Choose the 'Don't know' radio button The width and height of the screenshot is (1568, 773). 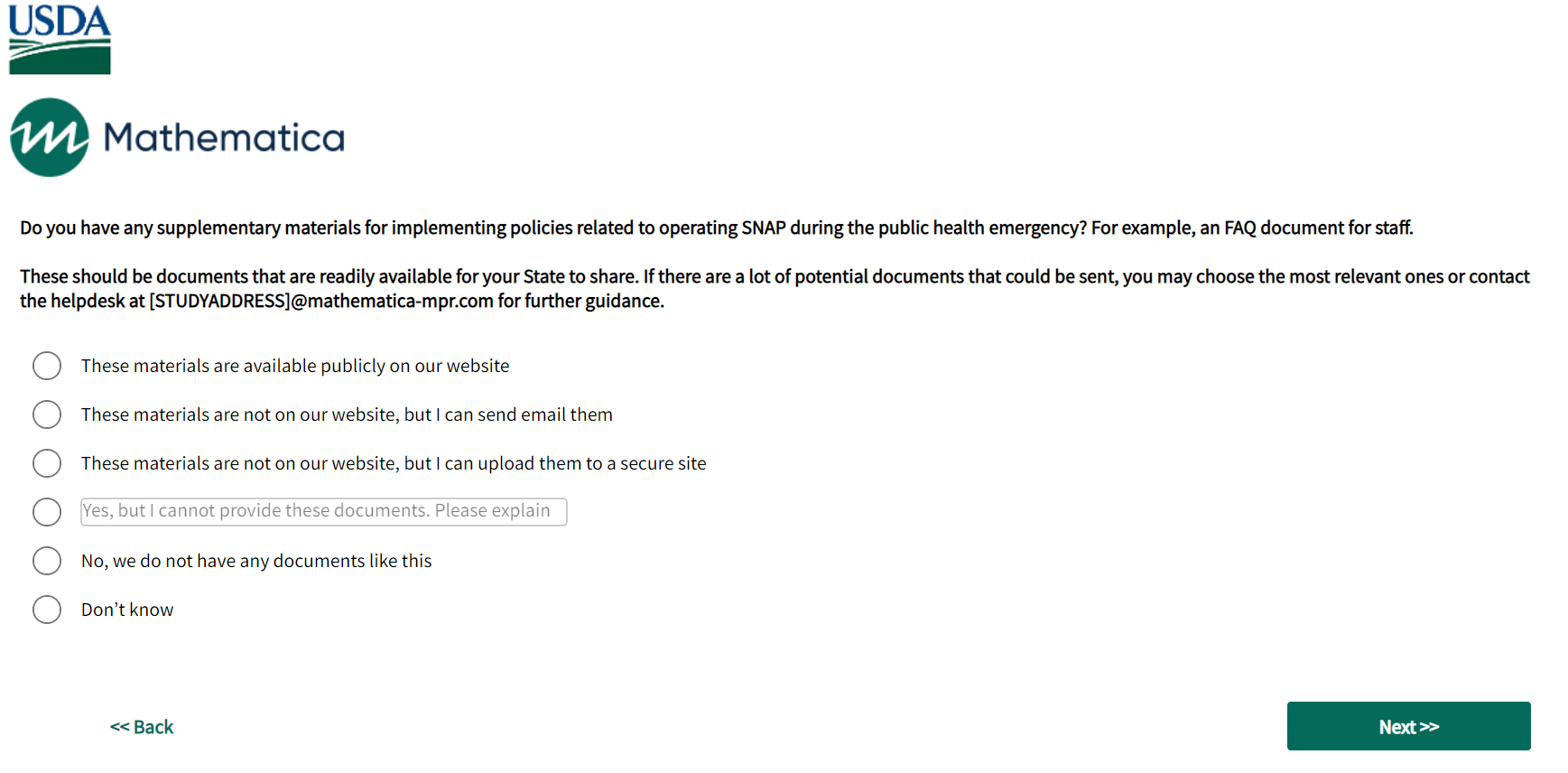pyautogui.click(x=47, y=610)
